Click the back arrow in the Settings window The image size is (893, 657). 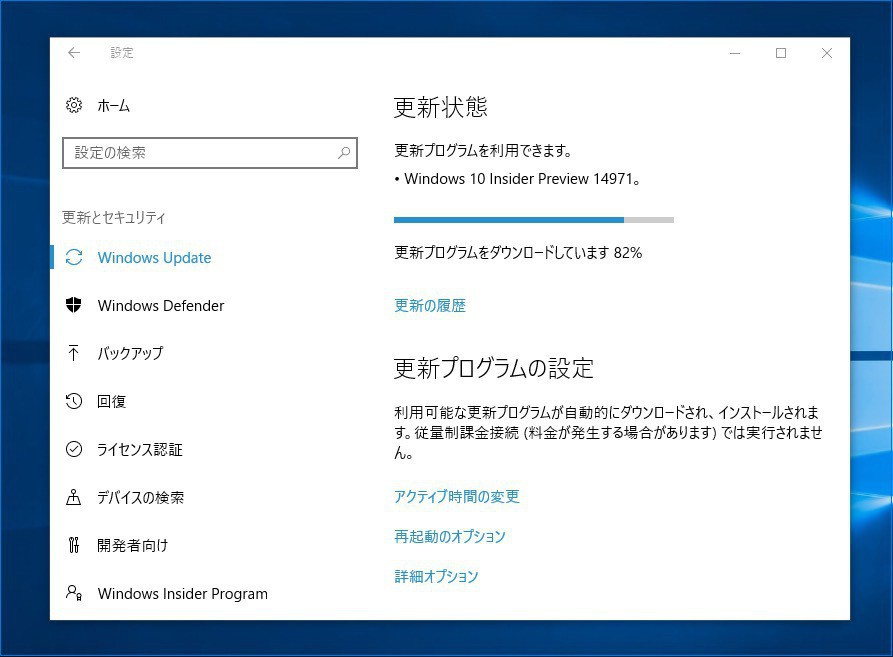(74, 53)
